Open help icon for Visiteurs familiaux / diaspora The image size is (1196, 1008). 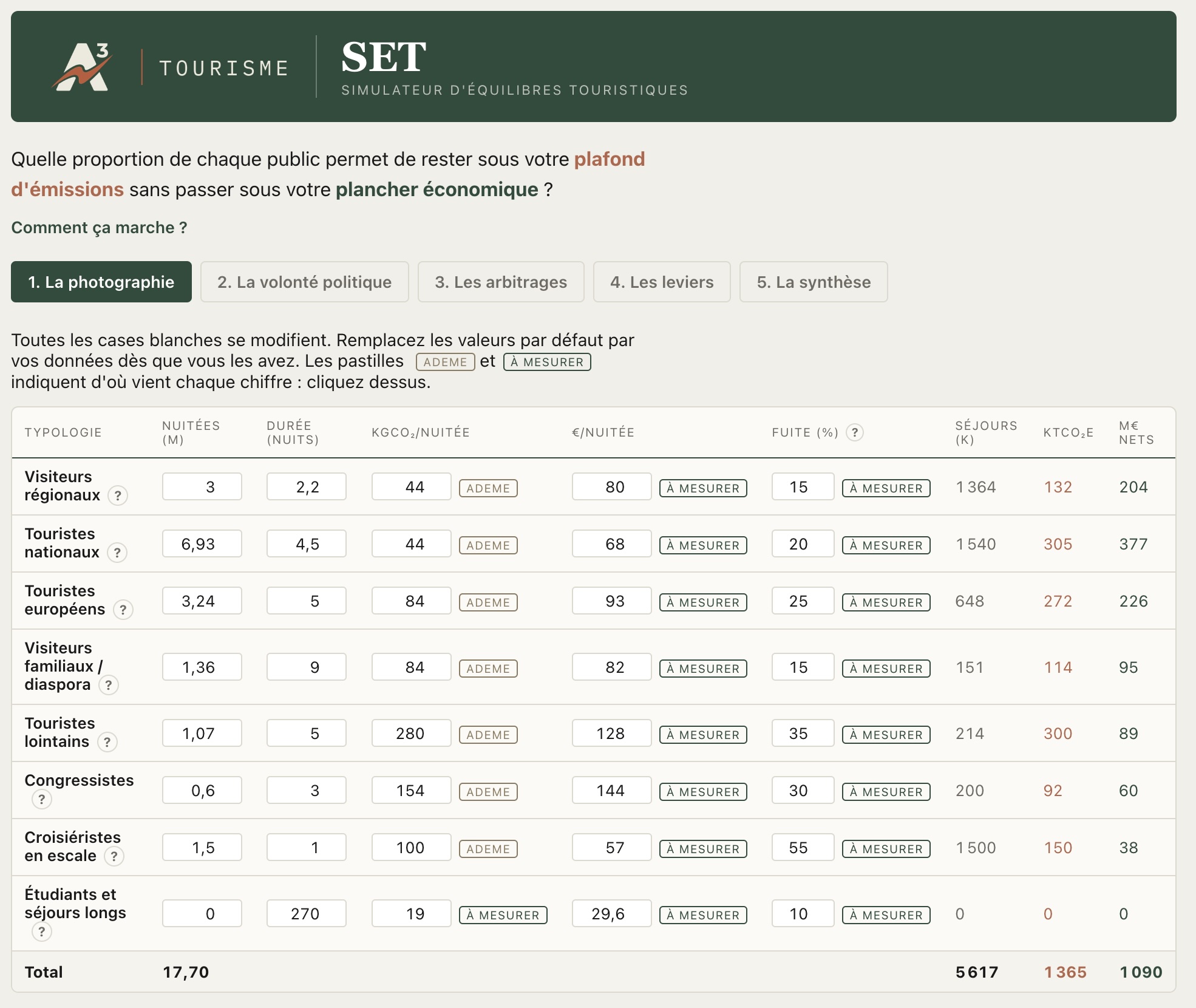point(109,685)
